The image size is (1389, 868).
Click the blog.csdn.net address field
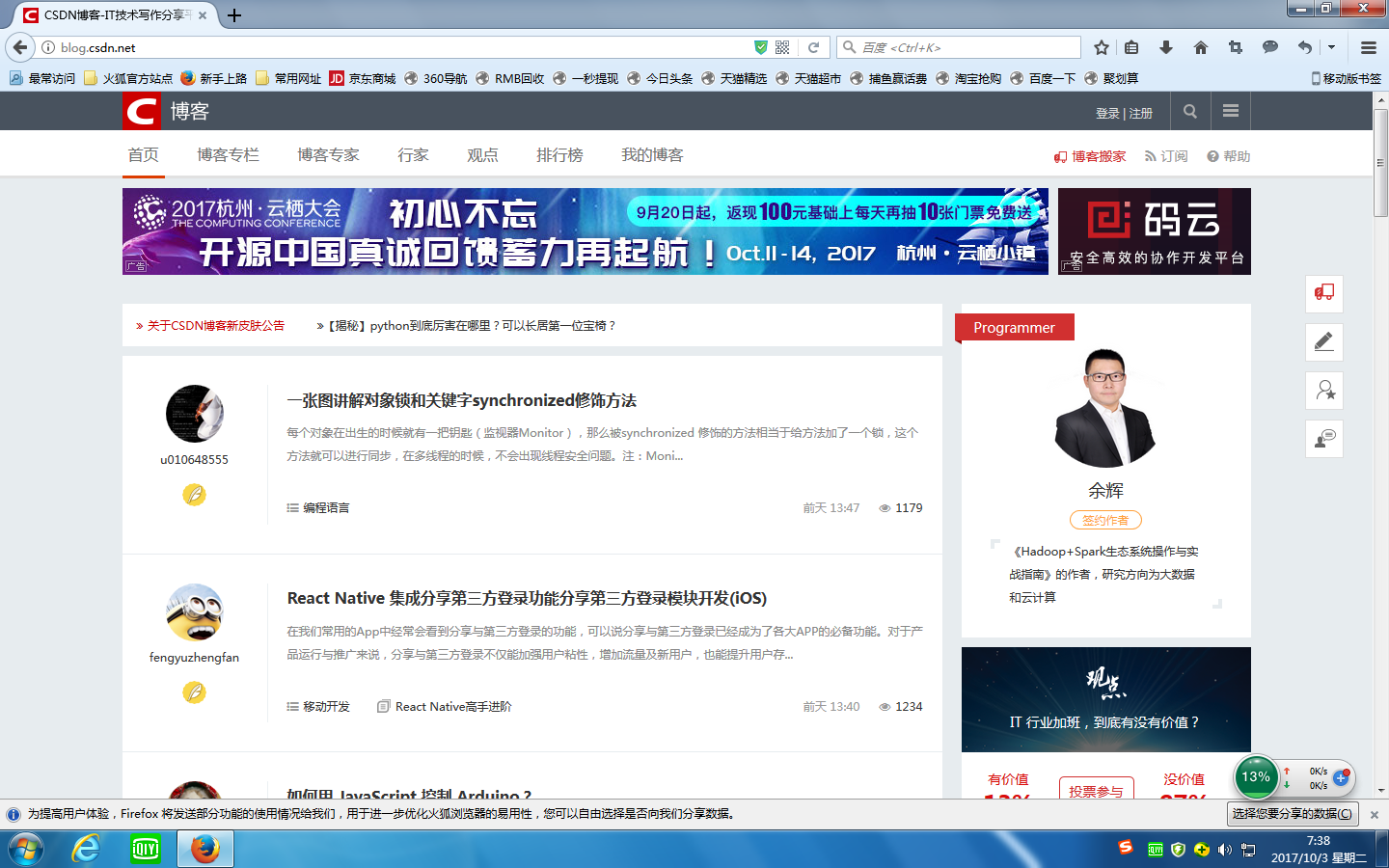[x=395, y=47]
